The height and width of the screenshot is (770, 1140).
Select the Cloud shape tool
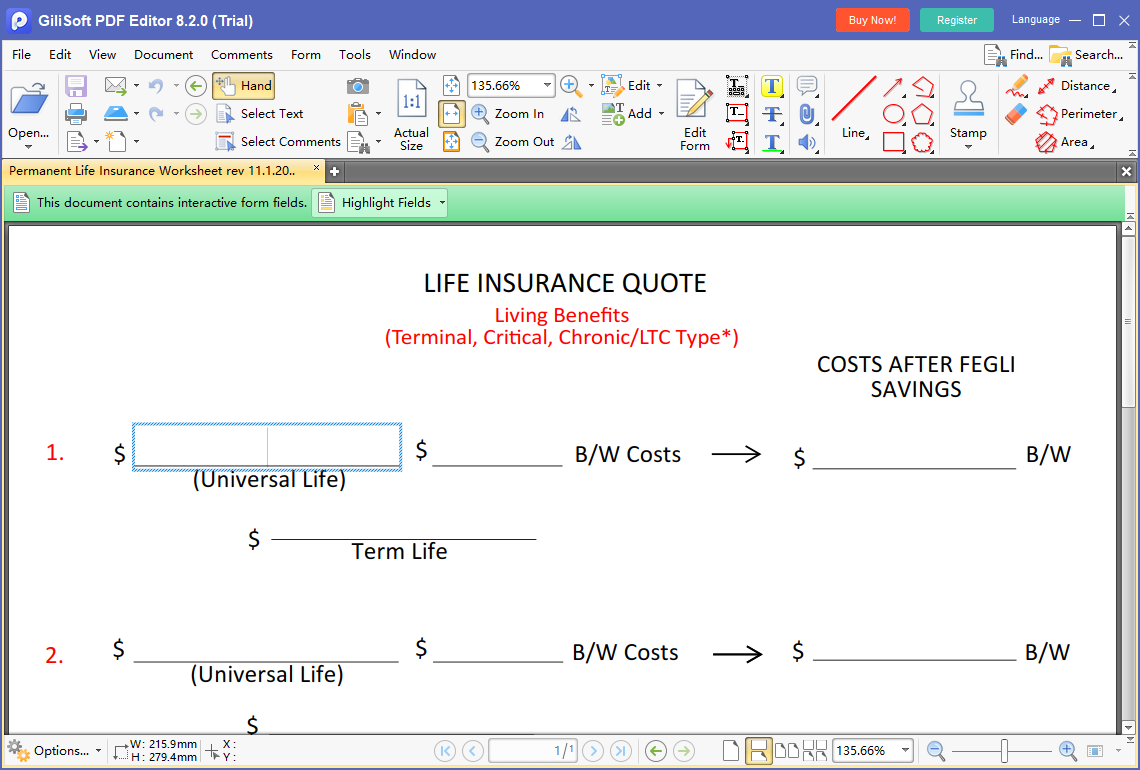[x=922, y=142]
